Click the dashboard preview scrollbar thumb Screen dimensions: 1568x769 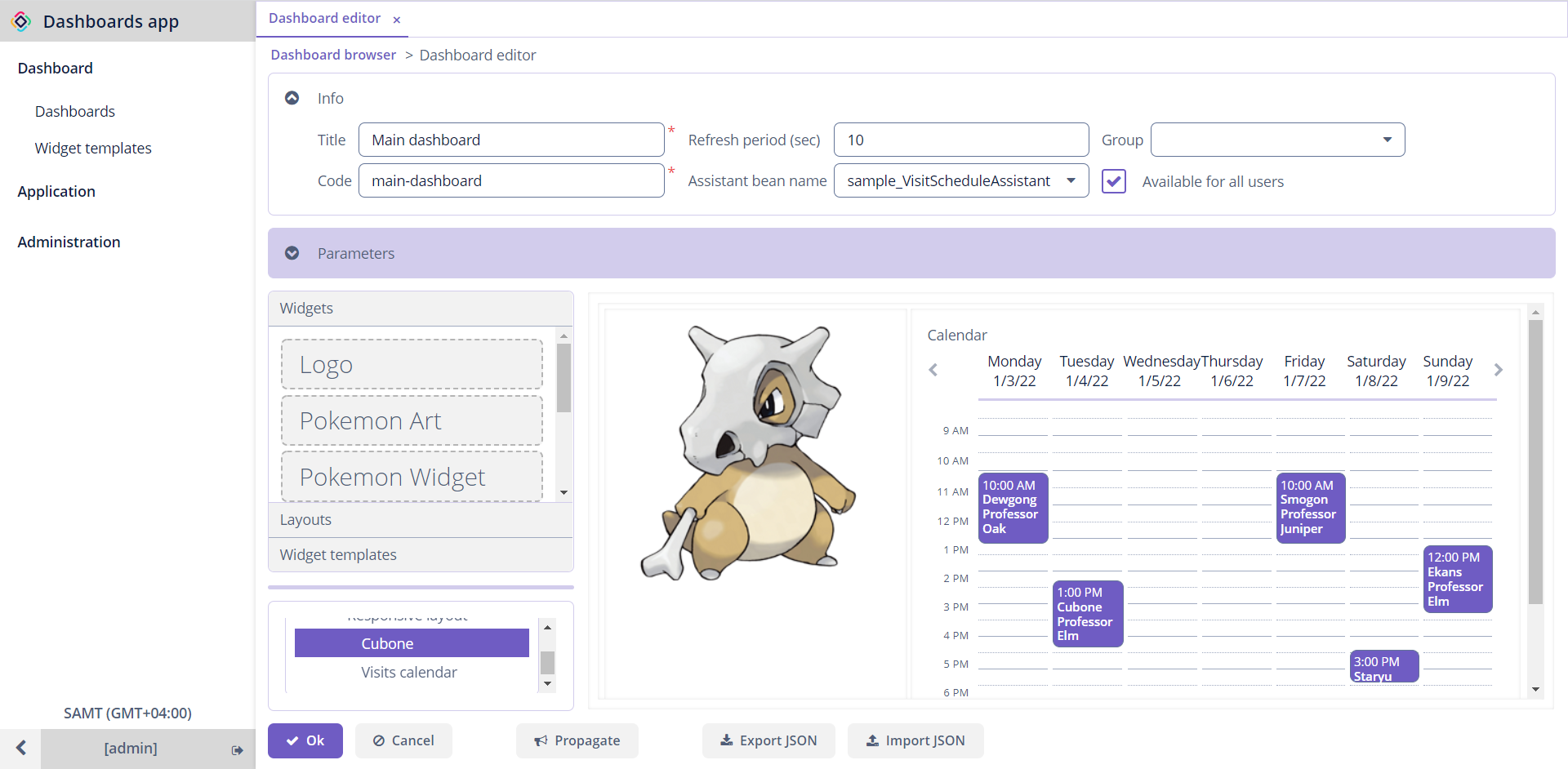[x=1535, y=462]
